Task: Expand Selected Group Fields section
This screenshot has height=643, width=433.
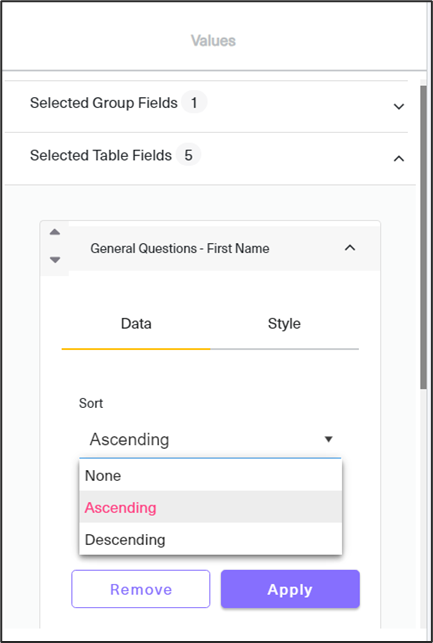Action: [399, 107]
